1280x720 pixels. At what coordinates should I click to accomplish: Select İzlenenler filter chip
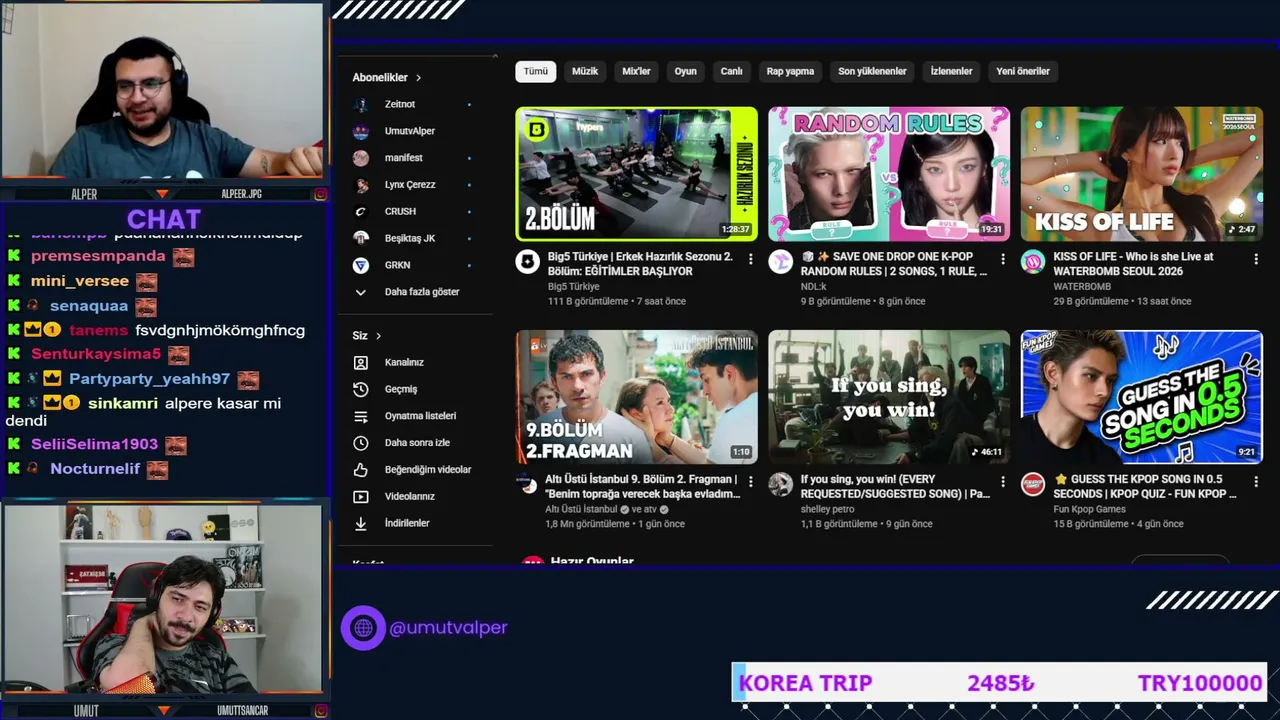point(951,71)
